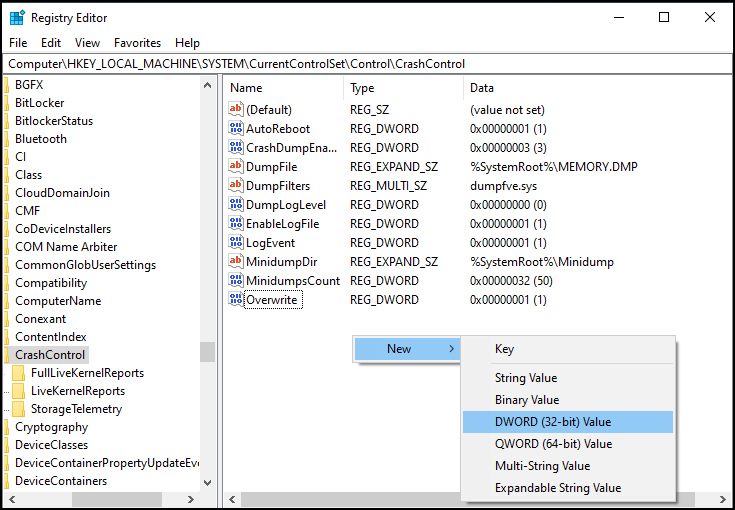Click the EnableLogFile DWORD icon

pos(236,224)
